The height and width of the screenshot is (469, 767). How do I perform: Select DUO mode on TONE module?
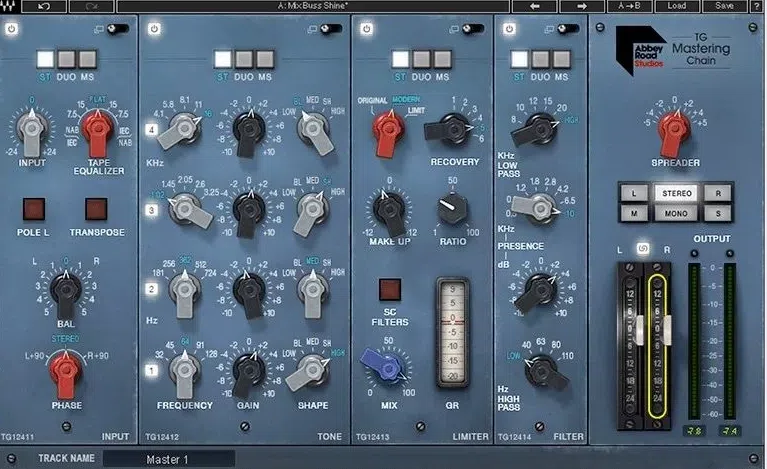(x=244, y=59)
